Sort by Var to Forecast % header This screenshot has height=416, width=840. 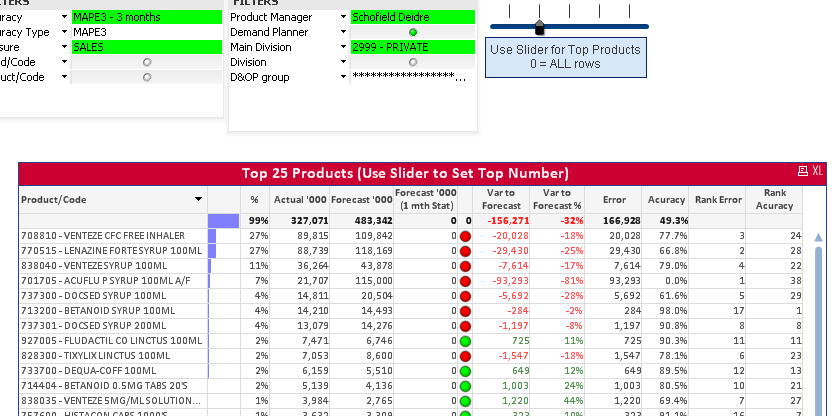tap(557, 199)
